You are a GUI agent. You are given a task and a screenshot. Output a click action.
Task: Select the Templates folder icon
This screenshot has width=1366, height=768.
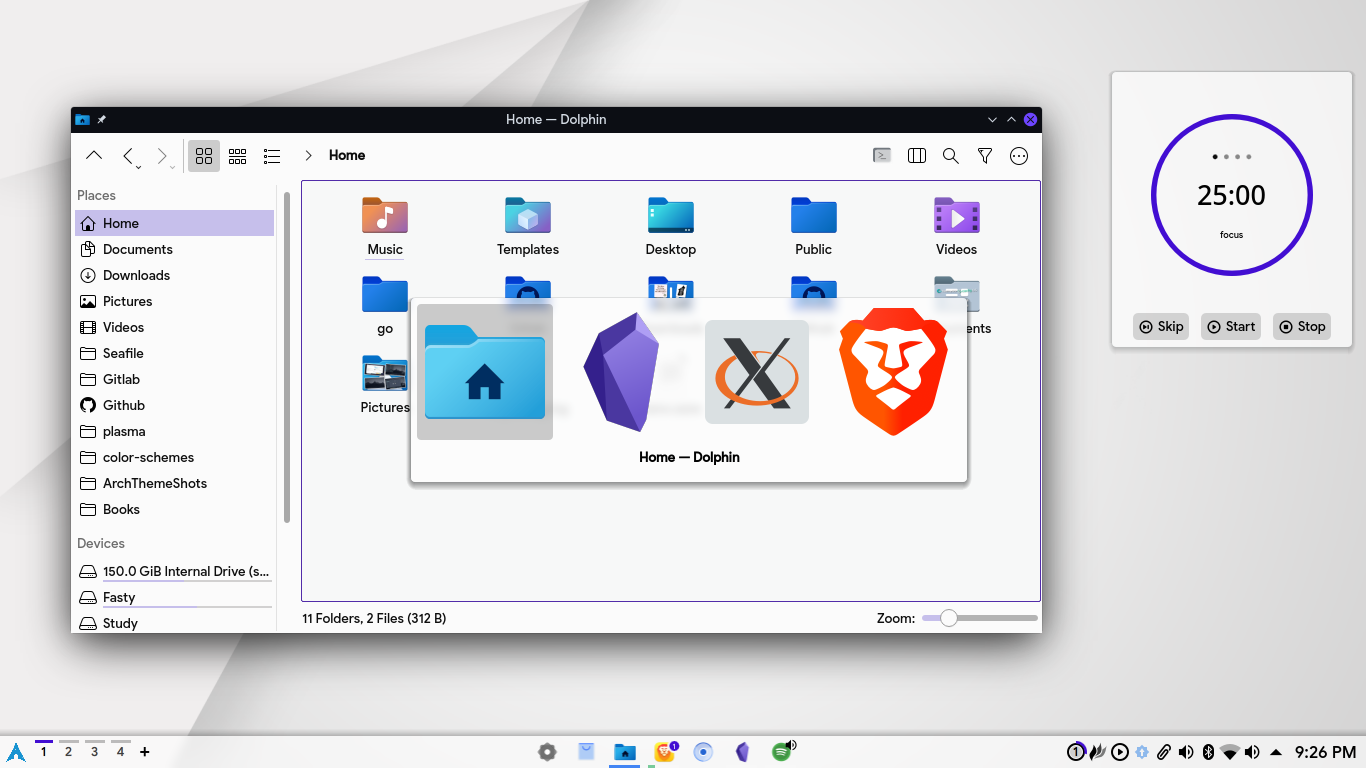(x=528, y=215)
